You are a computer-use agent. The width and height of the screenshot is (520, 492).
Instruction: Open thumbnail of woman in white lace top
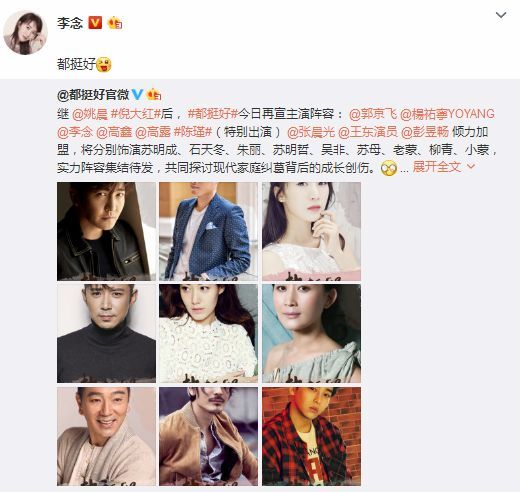pyautogui.click(x=208, y=333)
